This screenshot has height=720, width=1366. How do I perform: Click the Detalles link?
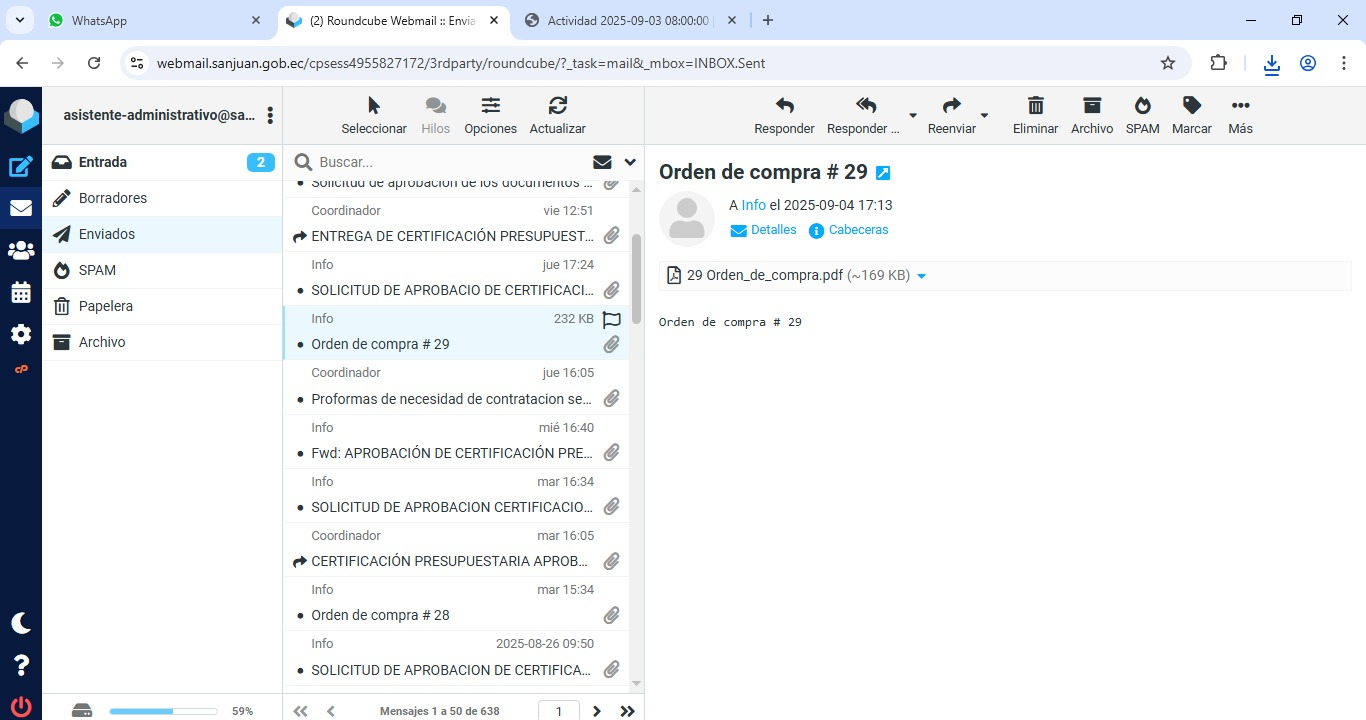[x=773, y=230]
